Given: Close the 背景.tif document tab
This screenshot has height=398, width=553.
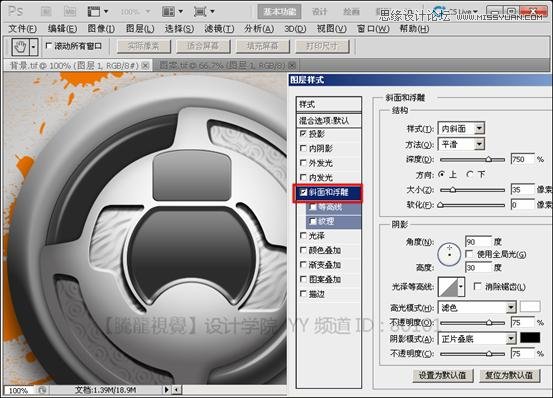Looking at the screenshot, I should point(145,66).
